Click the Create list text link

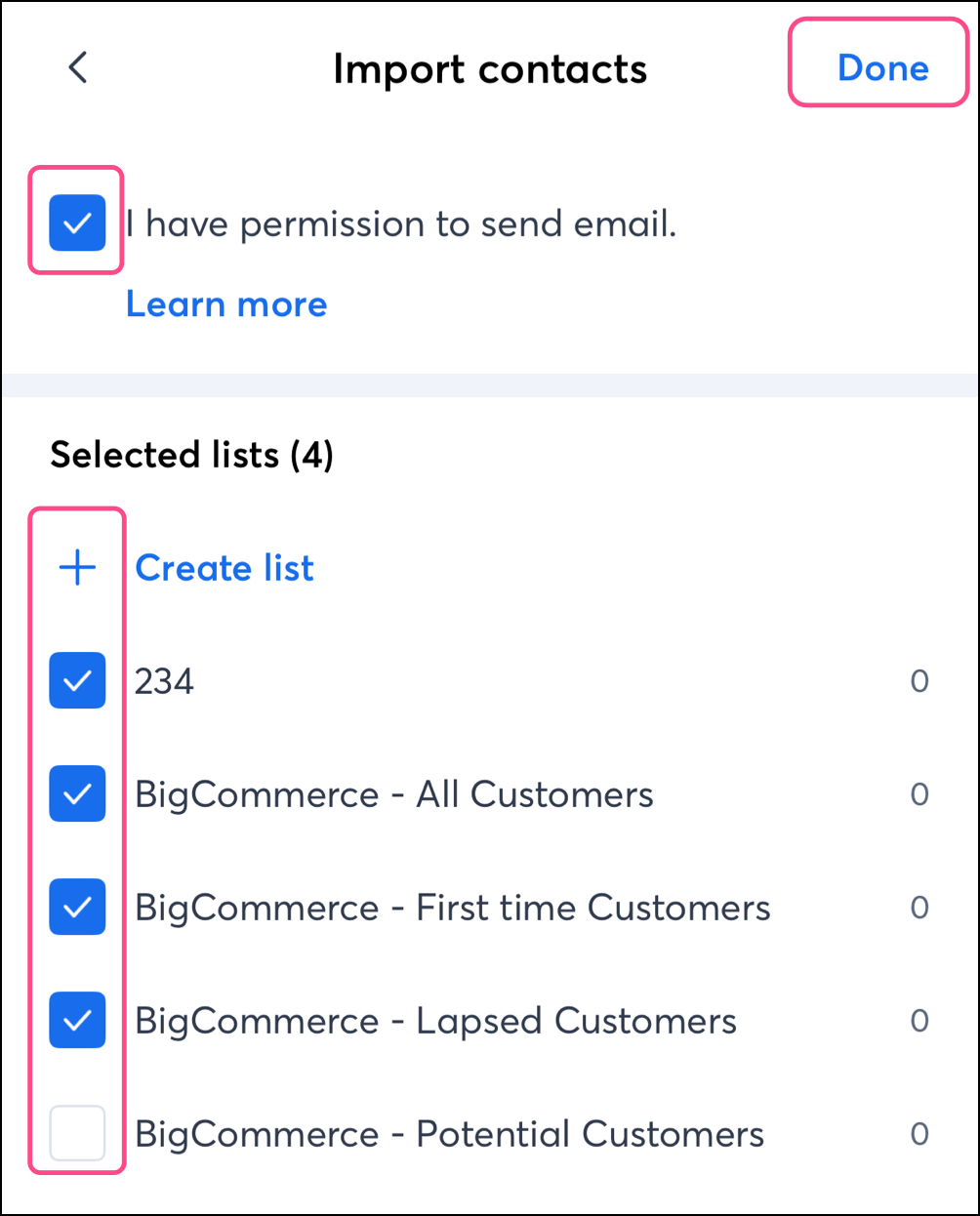(x=225, y=568)
